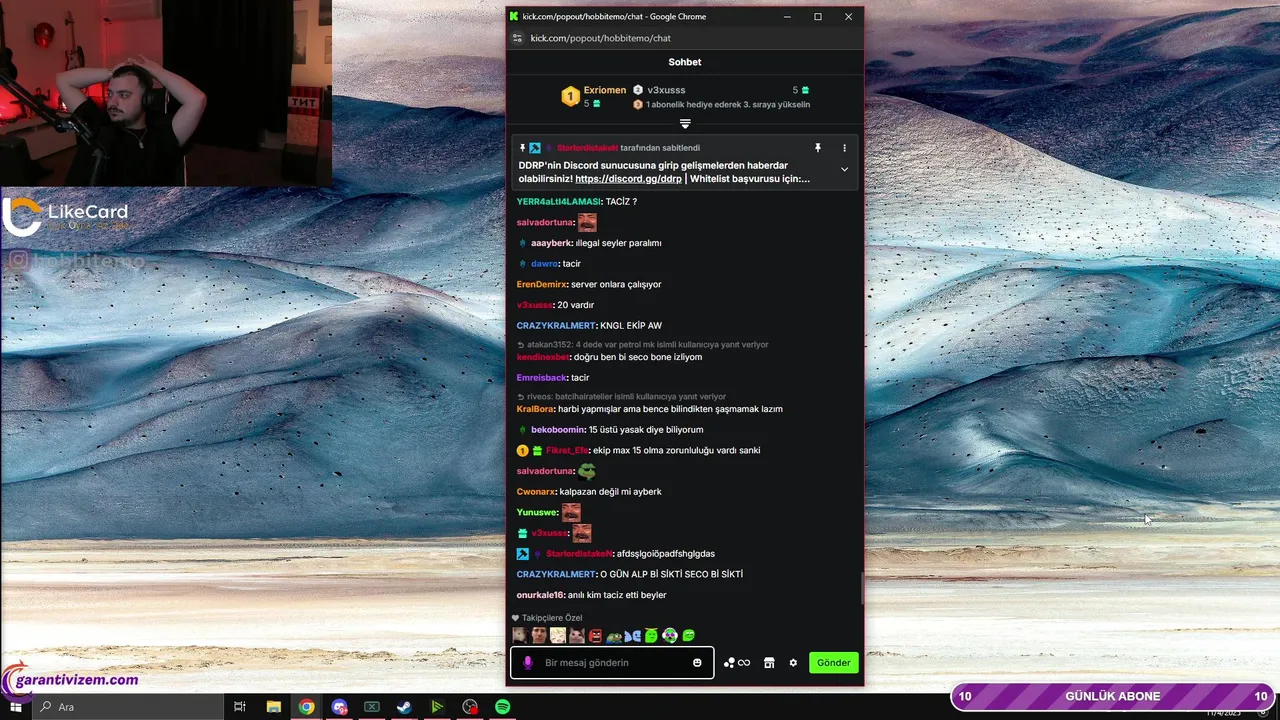Click username KralBora in chat
Viewport: 1280px width, 720px height.
(x=535, y=409)
